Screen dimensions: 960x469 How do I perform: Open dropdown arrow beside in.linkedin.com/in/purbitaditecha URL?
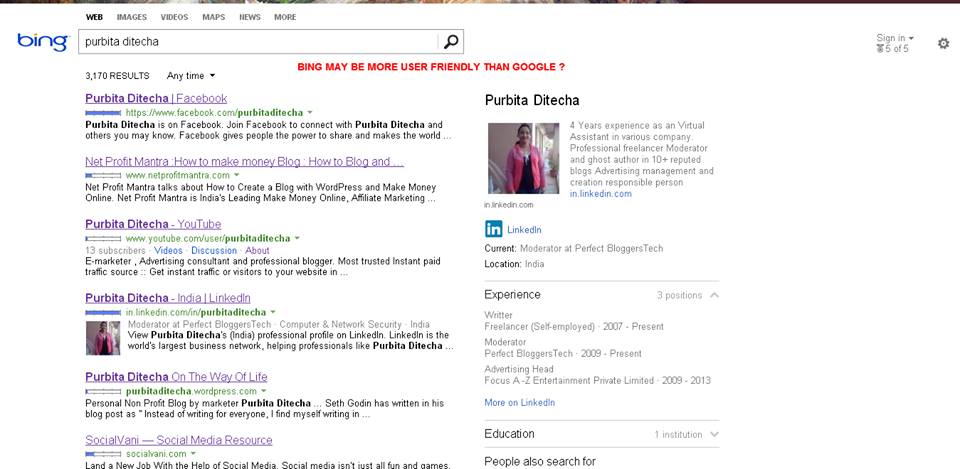(273, 312)
